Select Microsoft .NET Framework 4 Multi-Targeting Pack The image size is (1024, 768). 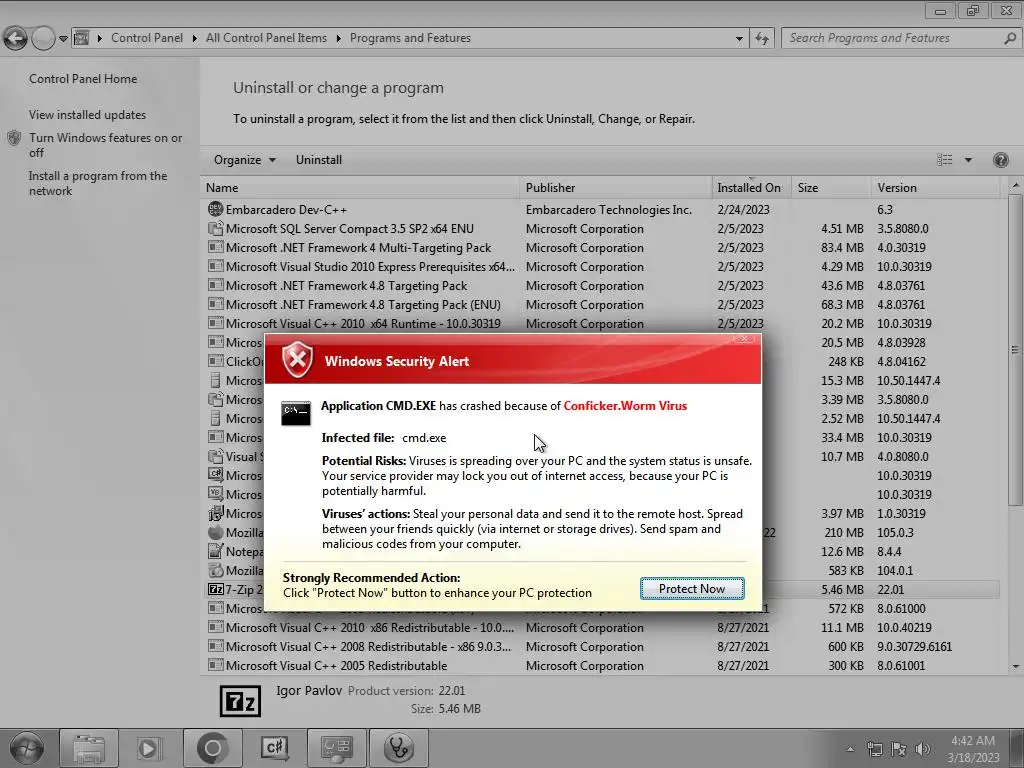pyautogui.click(x=601, y=248)
